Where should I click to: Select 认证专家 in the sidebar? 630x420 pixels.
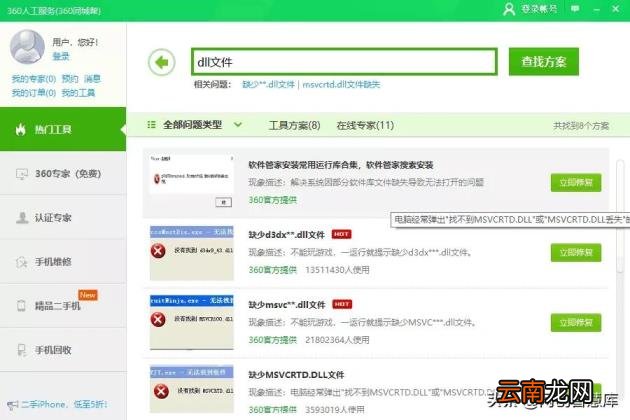click(x=63, y=217)
